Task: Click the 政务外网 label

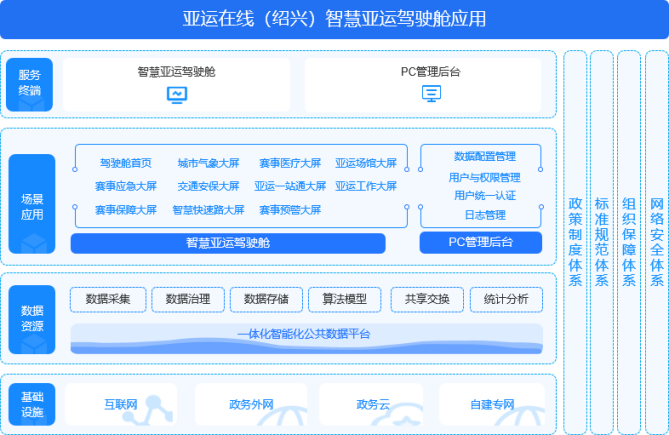Action: click(x=251, y=405)
